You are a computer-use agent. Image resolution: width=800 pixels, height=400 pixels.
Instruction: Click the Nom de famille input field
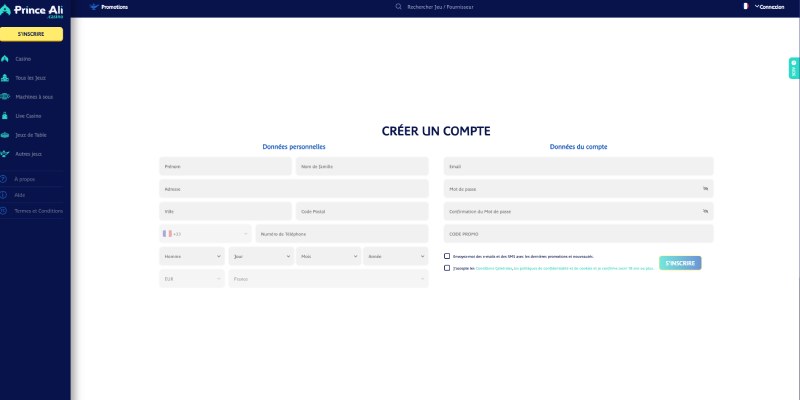(x=362, y=166)
